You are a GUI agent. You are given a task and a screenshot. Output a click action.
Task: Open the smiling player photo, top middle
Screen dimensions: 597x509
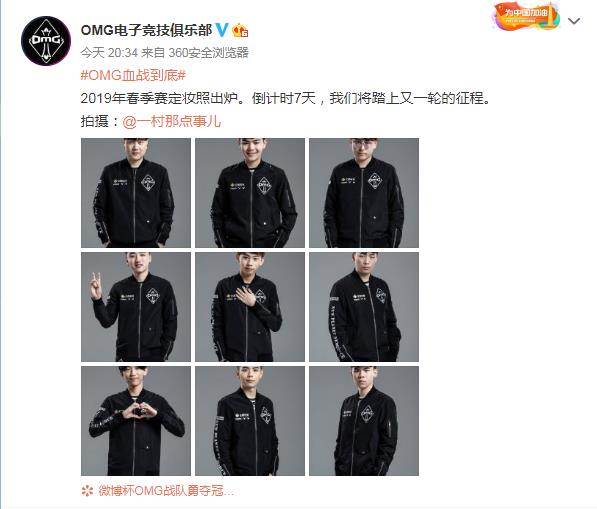(x=250, y=193)
